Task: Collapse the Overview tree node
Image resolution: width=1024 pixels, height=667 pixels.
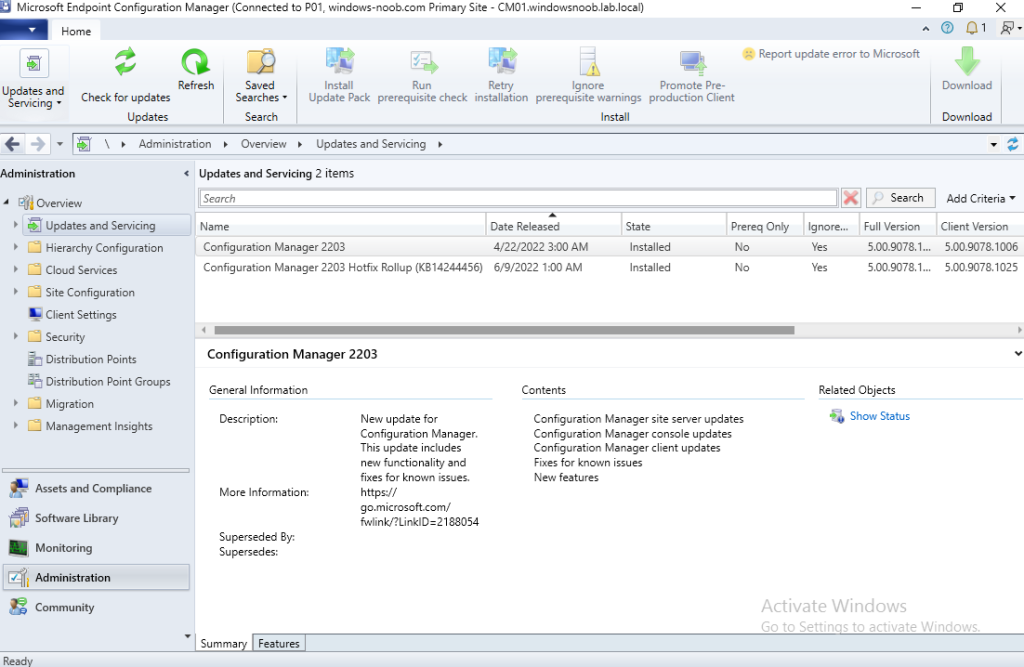Action: 7,203
